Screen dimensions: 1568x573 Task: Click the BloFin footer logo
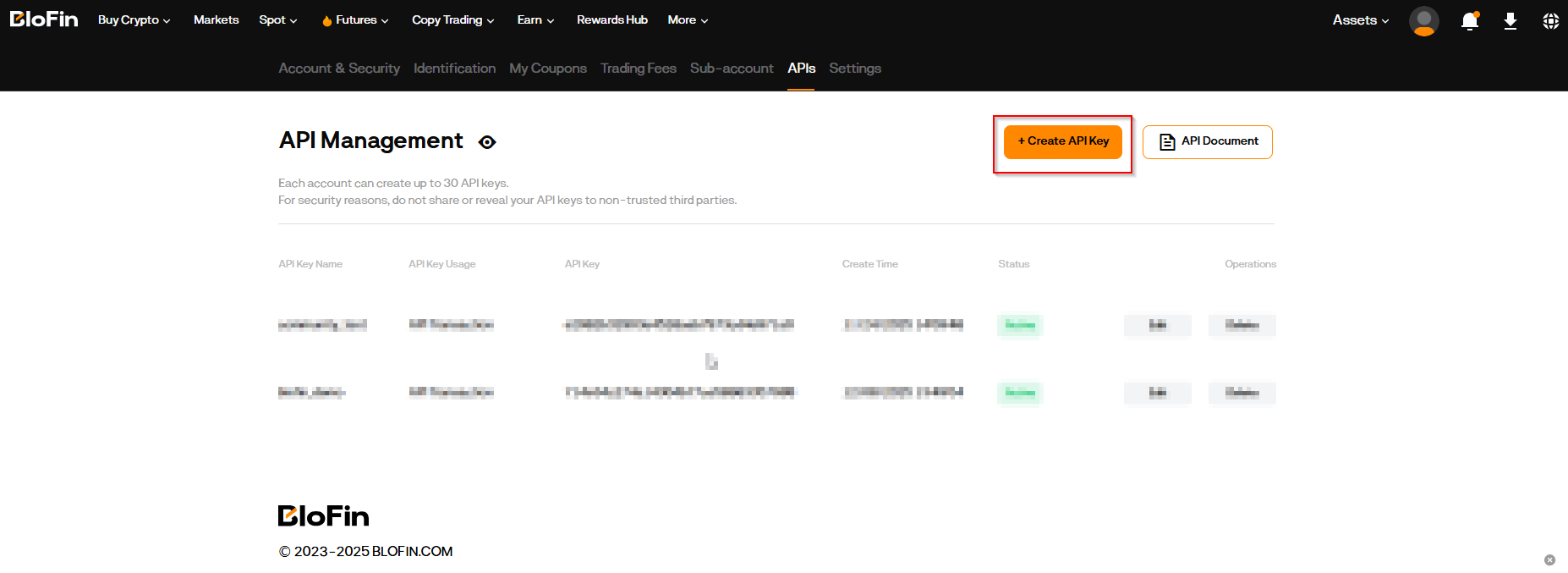point(324,515)
